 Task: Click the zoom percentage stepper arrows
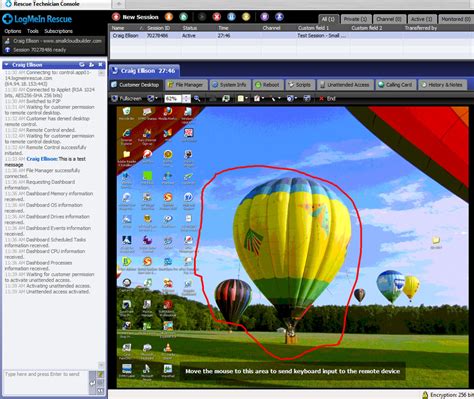[186, 98]
